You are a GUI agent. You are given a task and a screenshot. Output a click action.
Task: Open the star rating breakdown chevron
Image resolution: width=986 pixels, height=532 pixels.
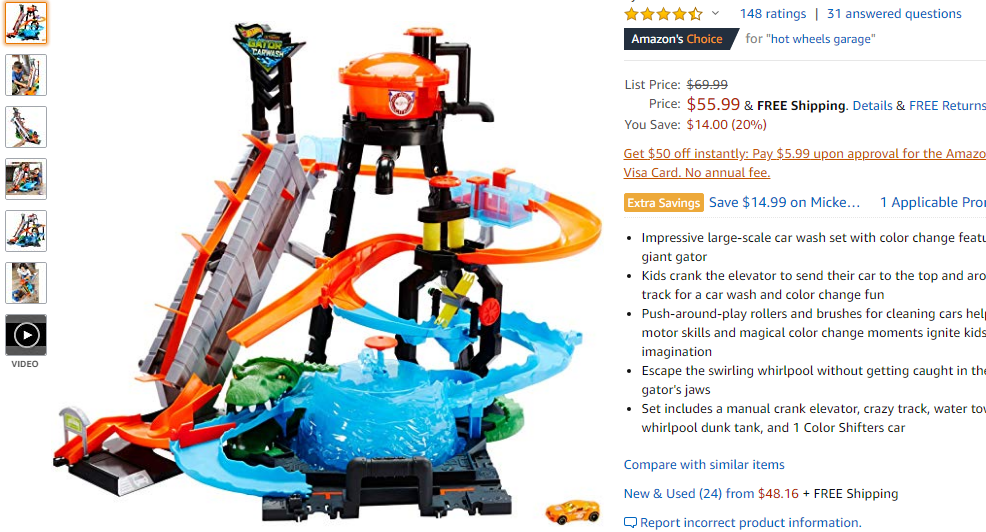pyautogui.click(x=715, y=13)
